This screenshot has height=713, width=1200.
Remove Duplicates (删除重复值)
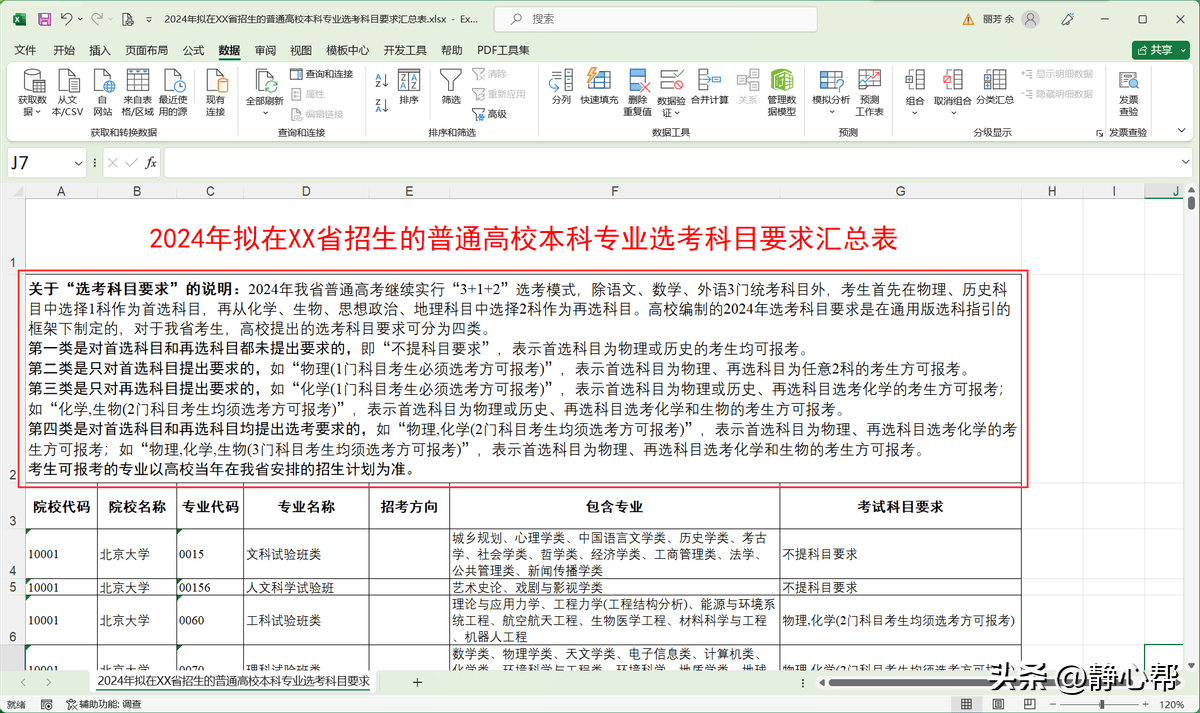coord(638,93)
